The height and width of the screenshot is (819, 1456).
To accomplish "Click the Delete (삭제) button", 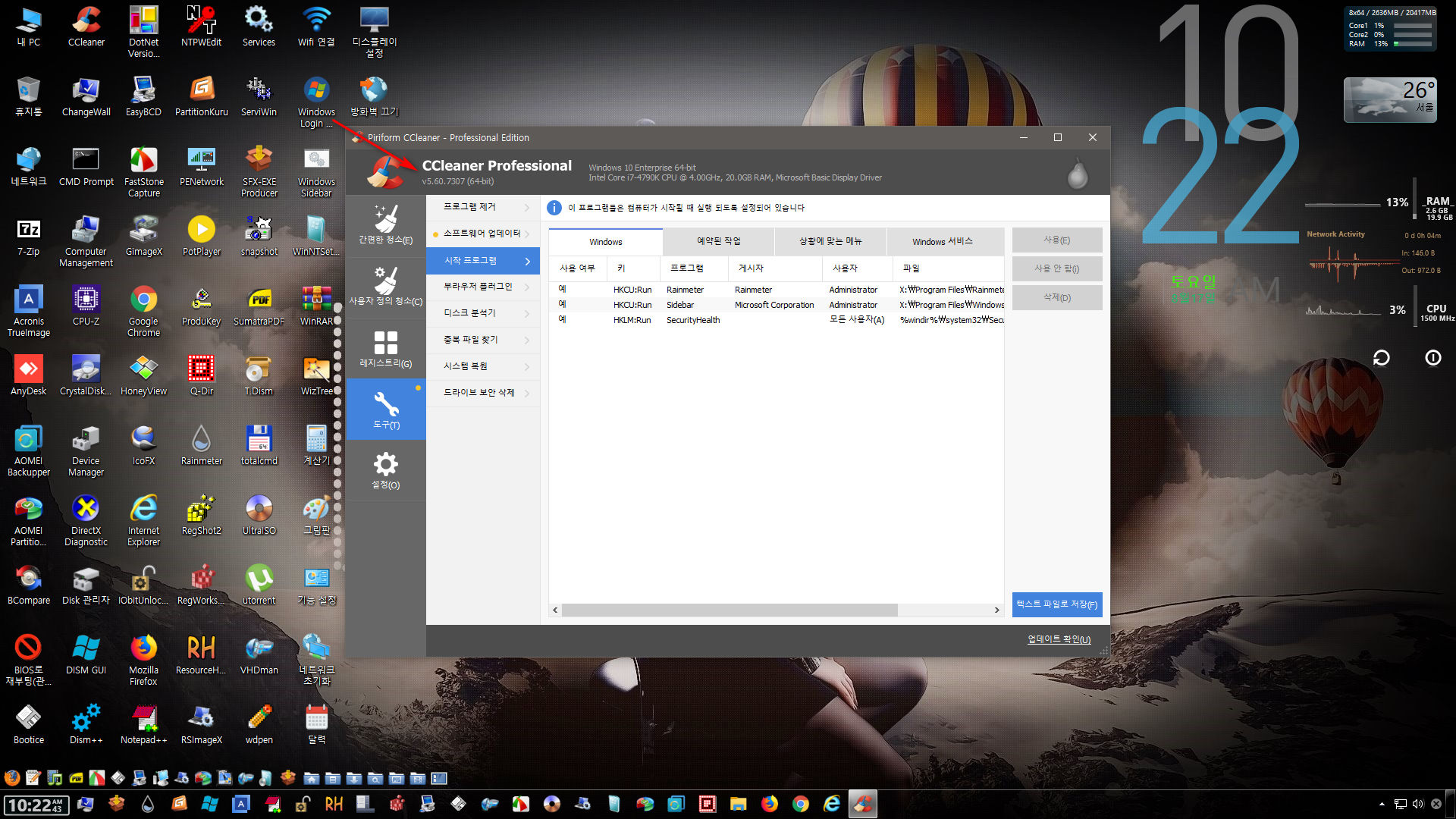I will click(1056, 298).
